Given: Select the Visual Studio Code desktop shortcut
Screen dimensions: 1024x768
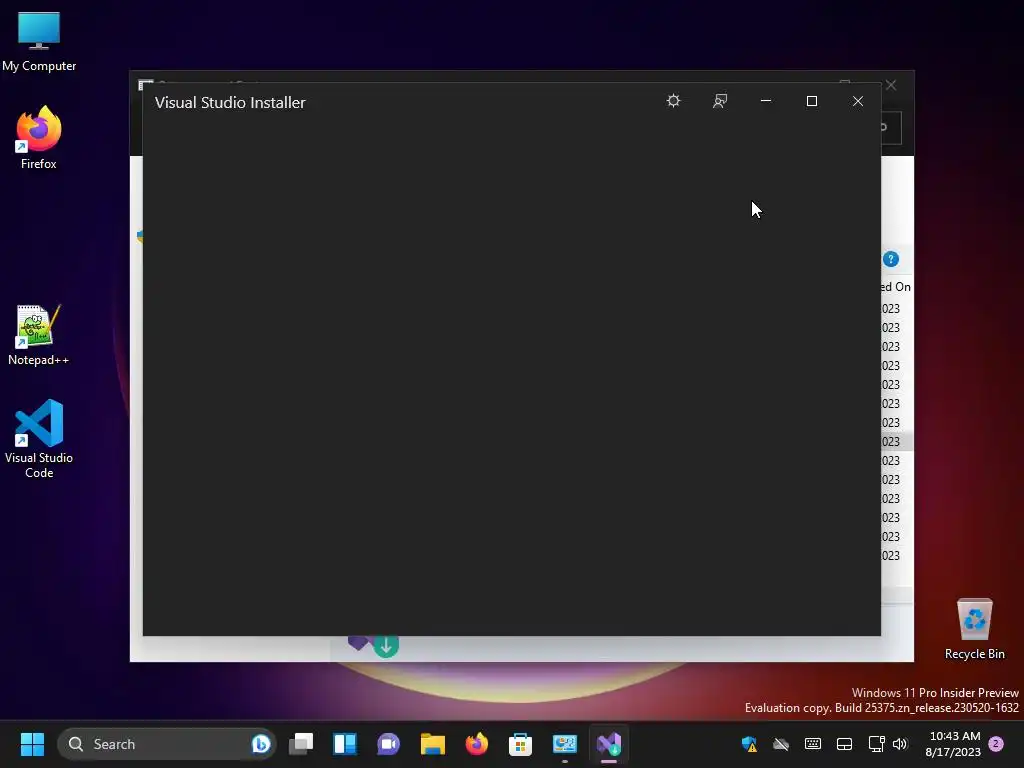Looking at the screenshot, I should coord(39,439).
